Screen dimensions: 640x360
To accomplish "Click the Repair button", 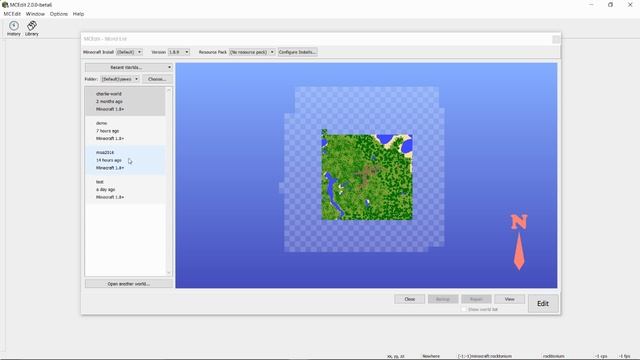I will click(476, 299).
